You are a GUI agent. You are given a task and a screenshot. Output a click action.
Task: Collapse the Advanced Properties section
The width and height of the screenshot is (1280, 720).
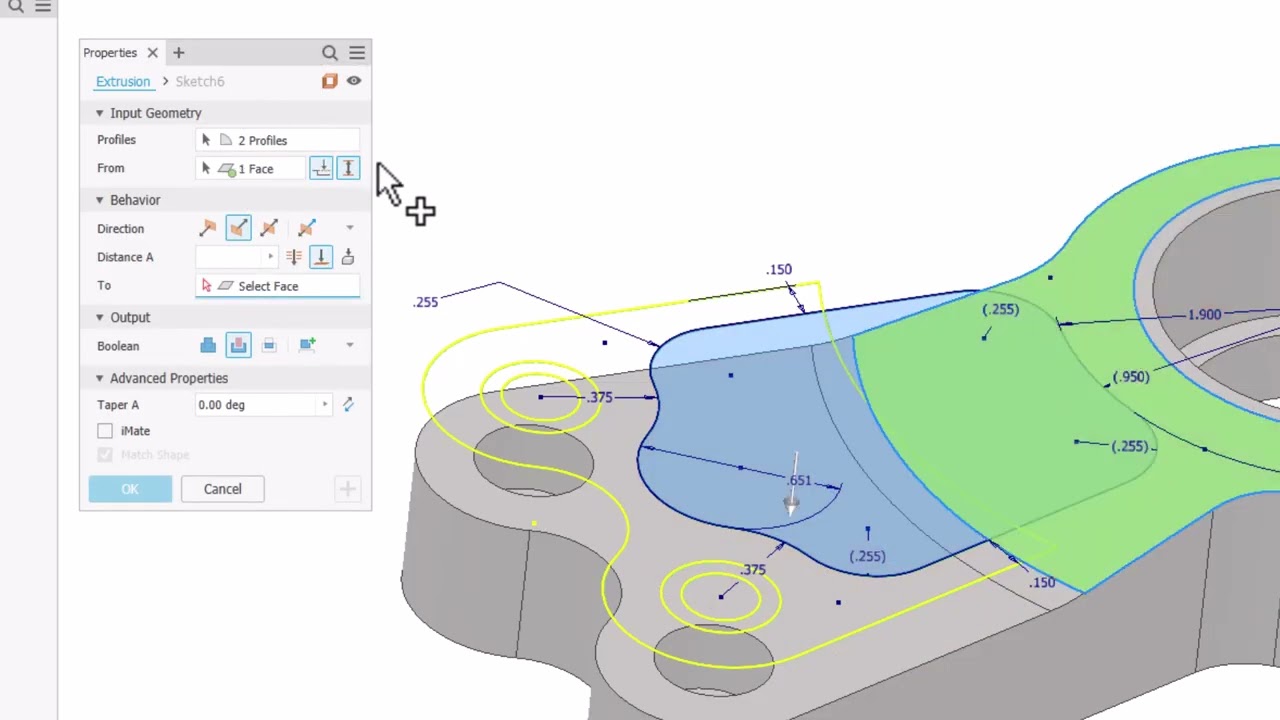100,378
